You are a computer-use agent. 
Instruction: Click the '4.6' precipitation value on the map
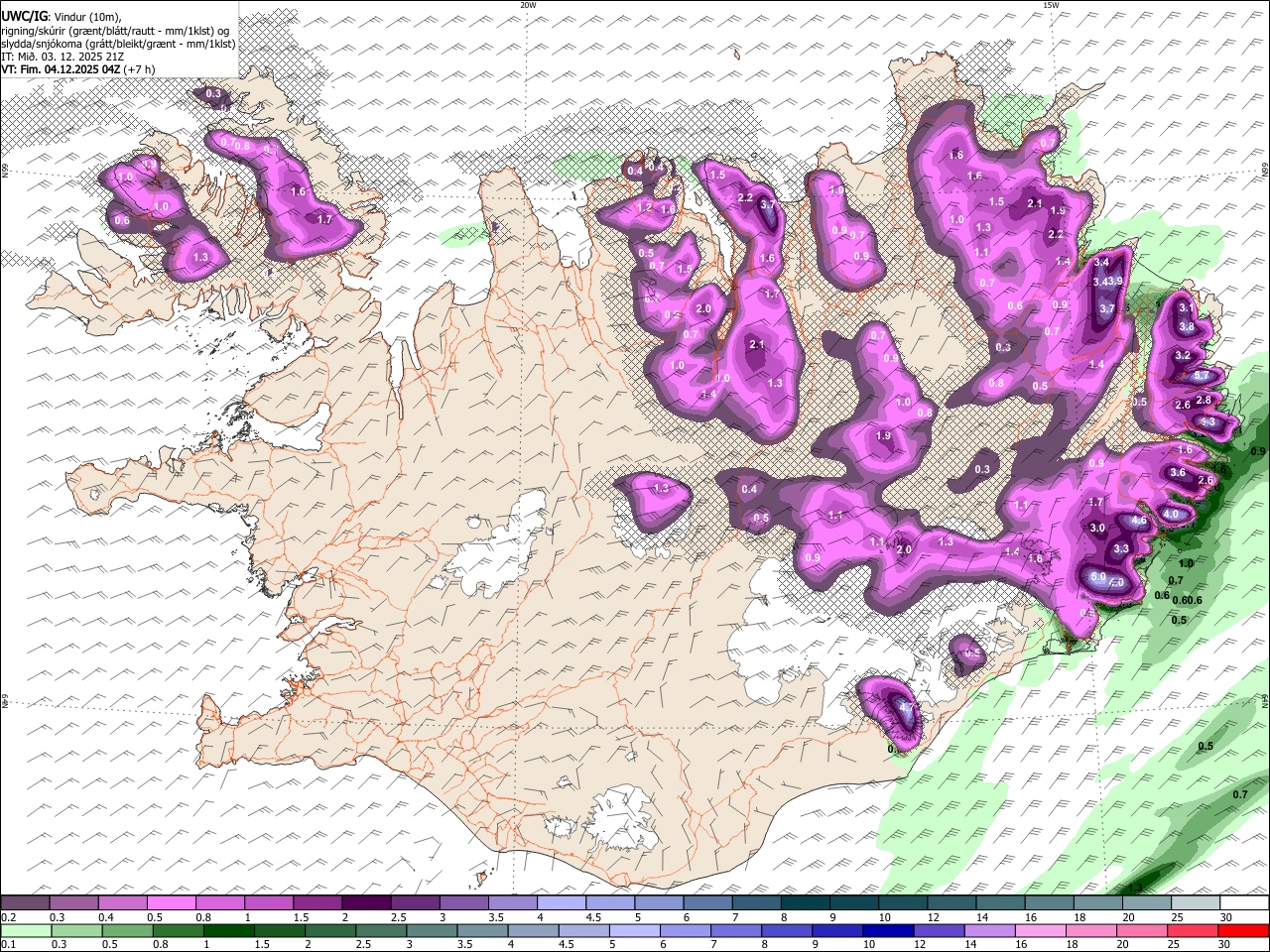1139,521
